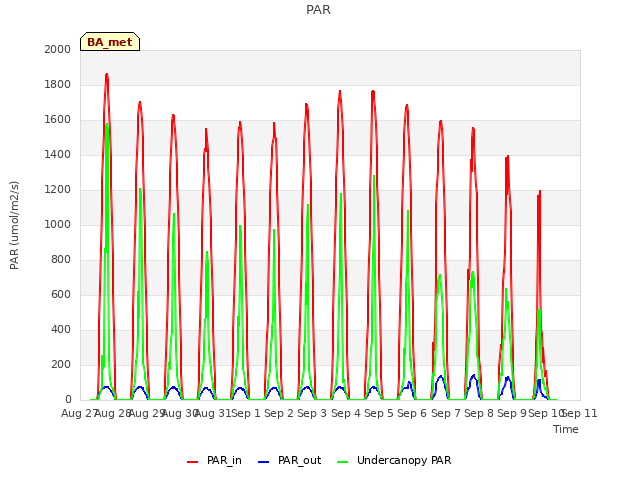Click the 200 y-axis tick label

click(x=61, y=364)
